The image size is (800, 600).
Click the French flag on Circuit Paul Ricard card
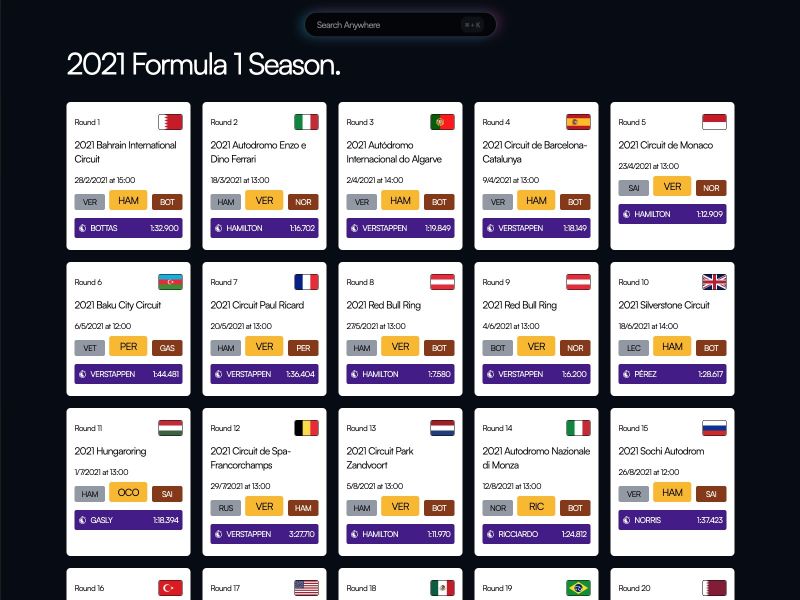point(306,281)
